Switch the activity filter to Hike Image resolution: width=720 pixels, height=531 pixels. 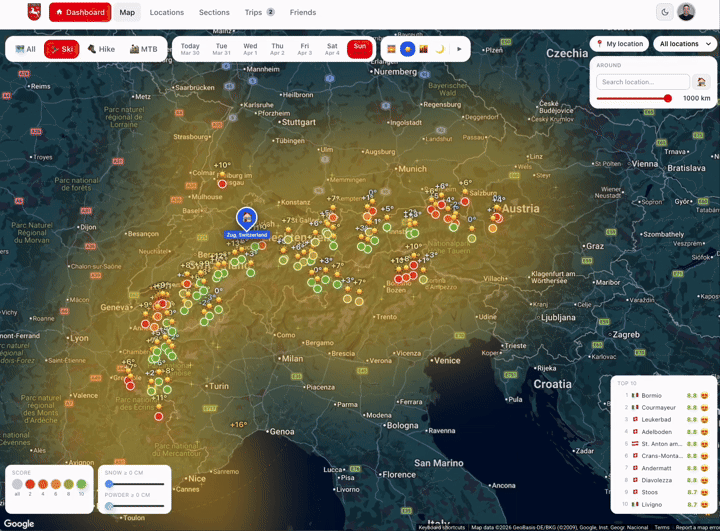(101, 49)
